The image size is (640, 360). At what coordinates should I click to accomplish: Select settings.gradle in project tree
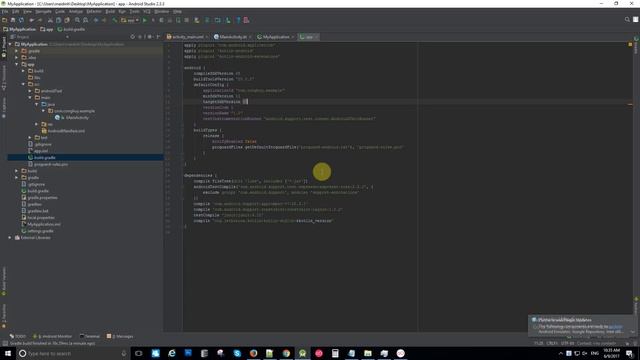(38, 231)
